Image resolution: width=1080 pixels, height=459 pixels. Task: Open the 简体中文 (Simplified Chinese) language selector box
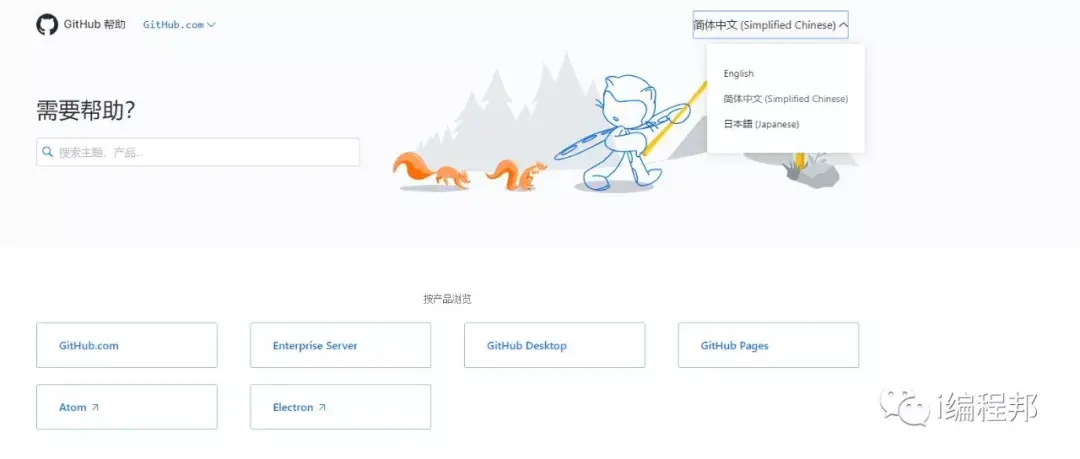click(x=770, y=25)
